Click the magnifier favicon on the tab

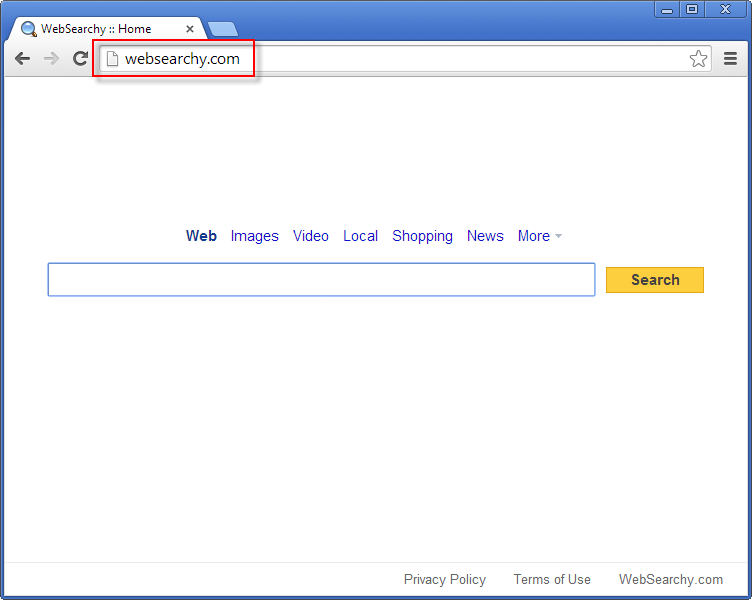point(29,29)
